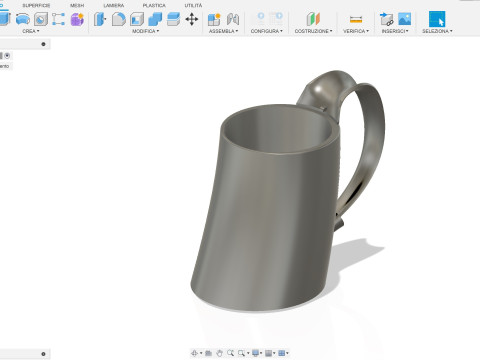The image size is (480, 360).
Task: Expand the CREA dropdown menu
Action: [x=31, y=31]
